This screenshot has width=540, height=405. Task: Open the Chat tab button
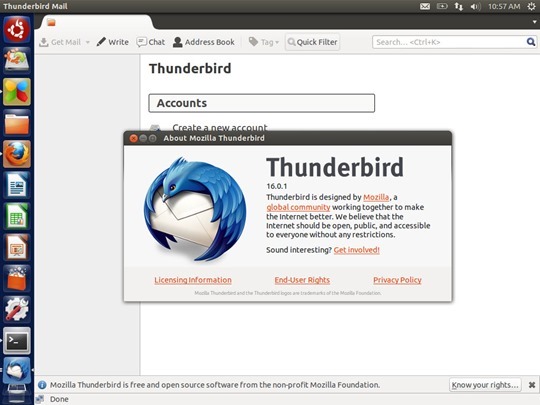coord(150,42)
